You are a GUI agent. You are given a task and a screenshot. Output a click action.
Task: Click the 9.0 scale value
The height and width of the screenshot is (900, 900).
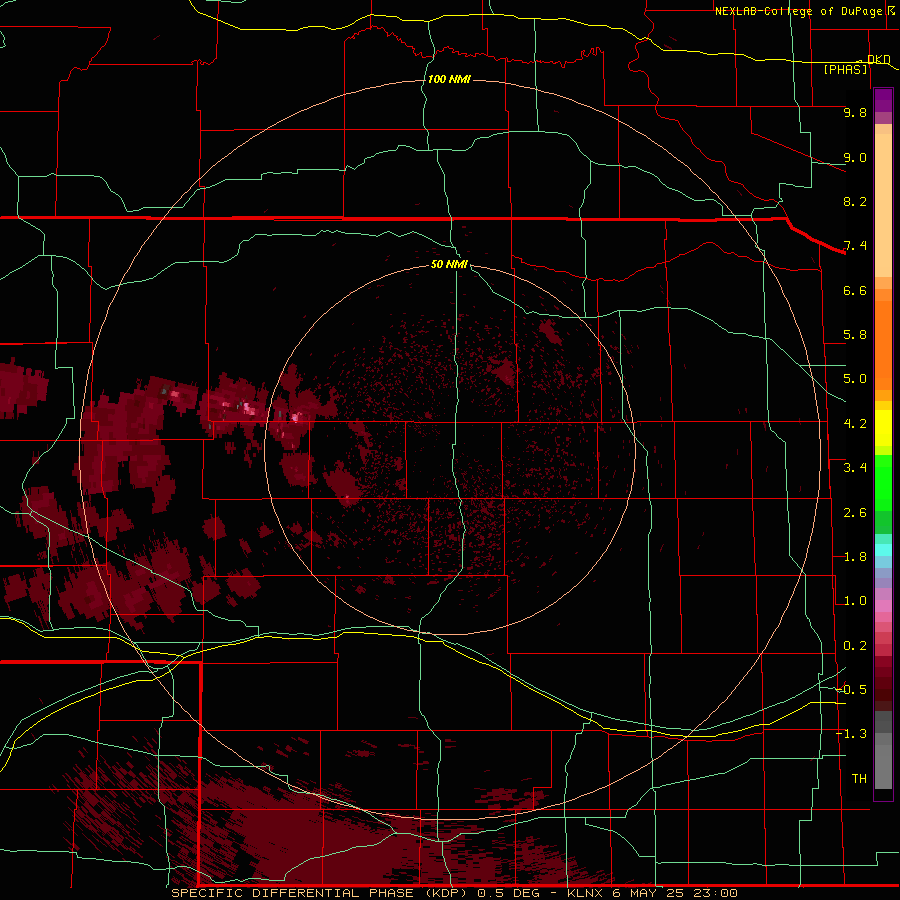(x=855, y=157)
